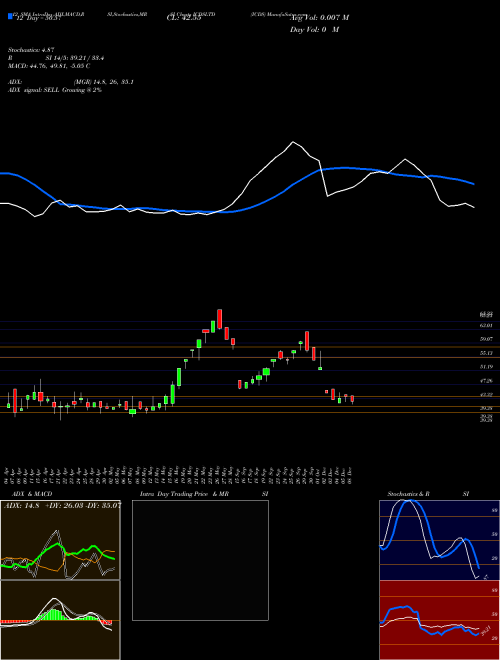Image resolution: width=500 pixels, height=660 pixels.
Task: Click the red RSI chart panel
Action: pyautogui.click(x=439, y=620)
